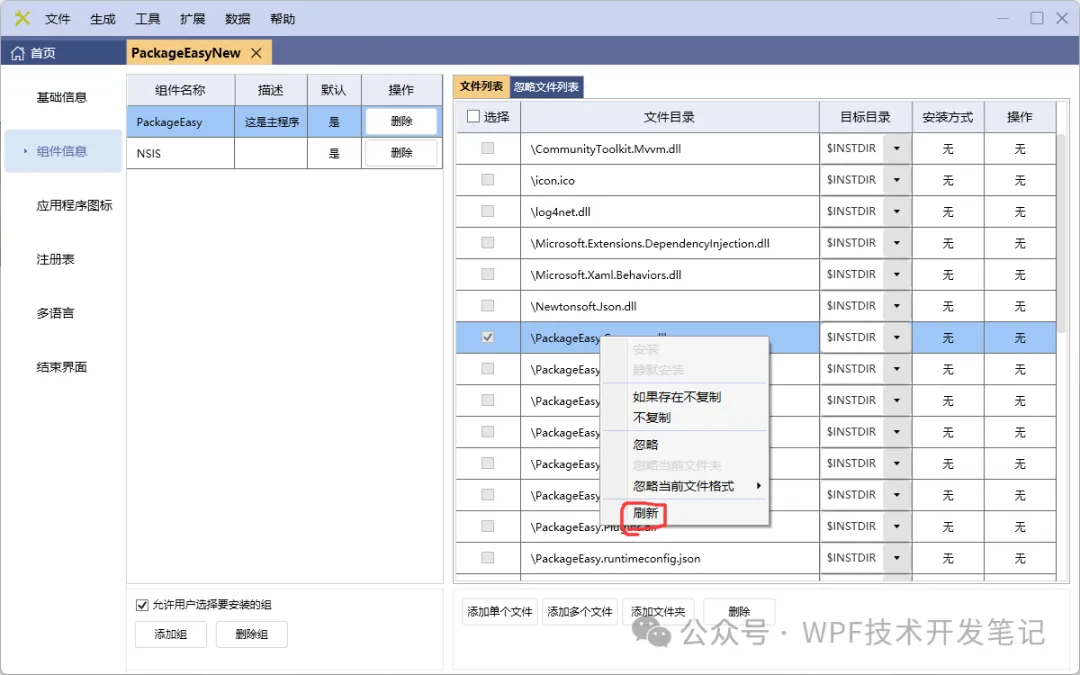
Task: Click the 添加文件夹 button
Action: tap(658, 612)
